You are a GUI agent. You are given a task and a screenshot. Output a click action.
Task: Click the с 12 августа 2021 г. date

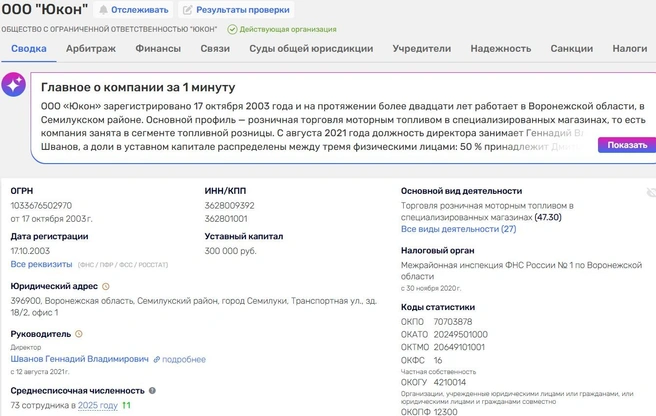pyautogui.click(x=40, y=372)
